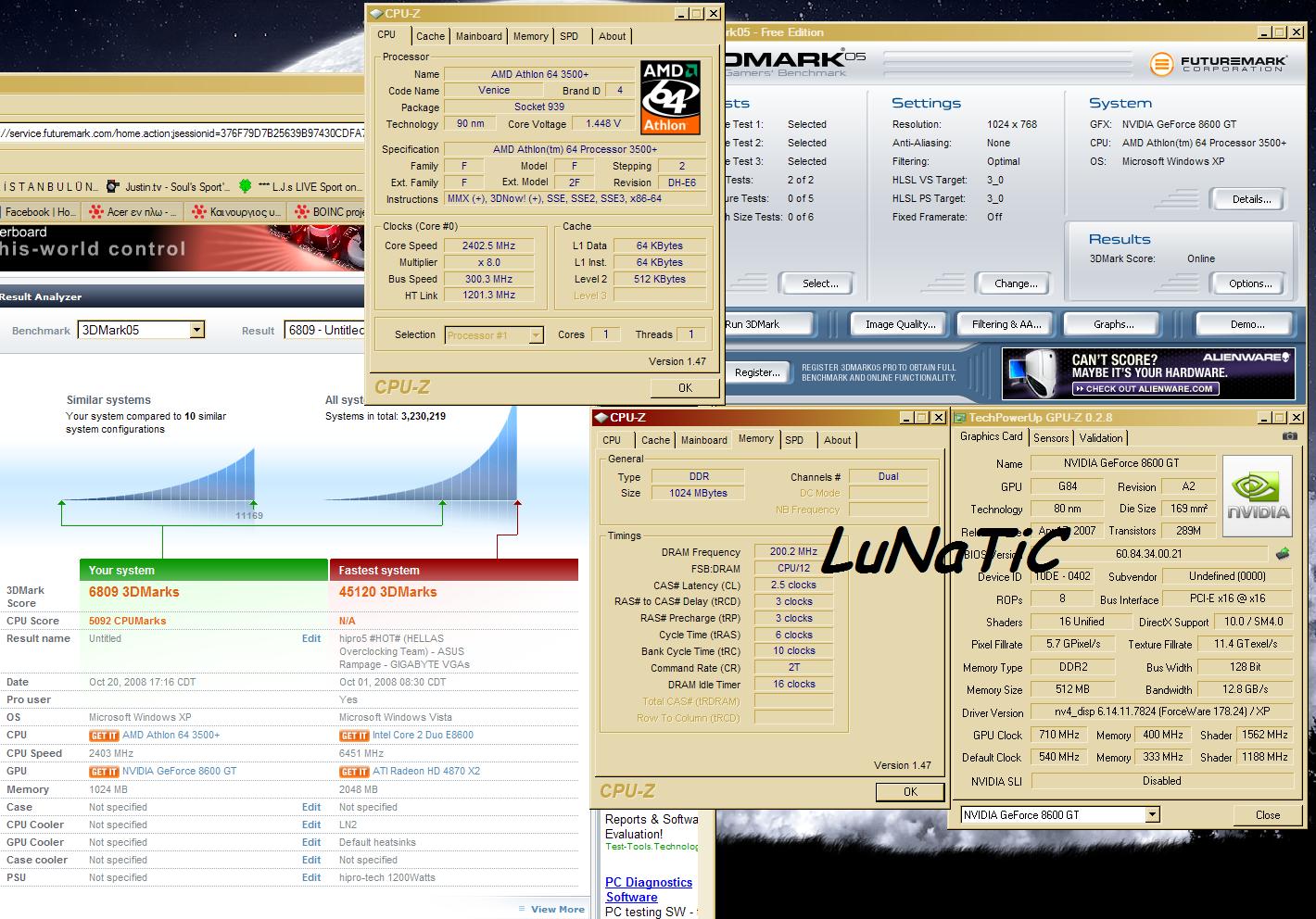Click Edit link for Result name
This screenshot has height=919, width=1316.
pos(311,638)
